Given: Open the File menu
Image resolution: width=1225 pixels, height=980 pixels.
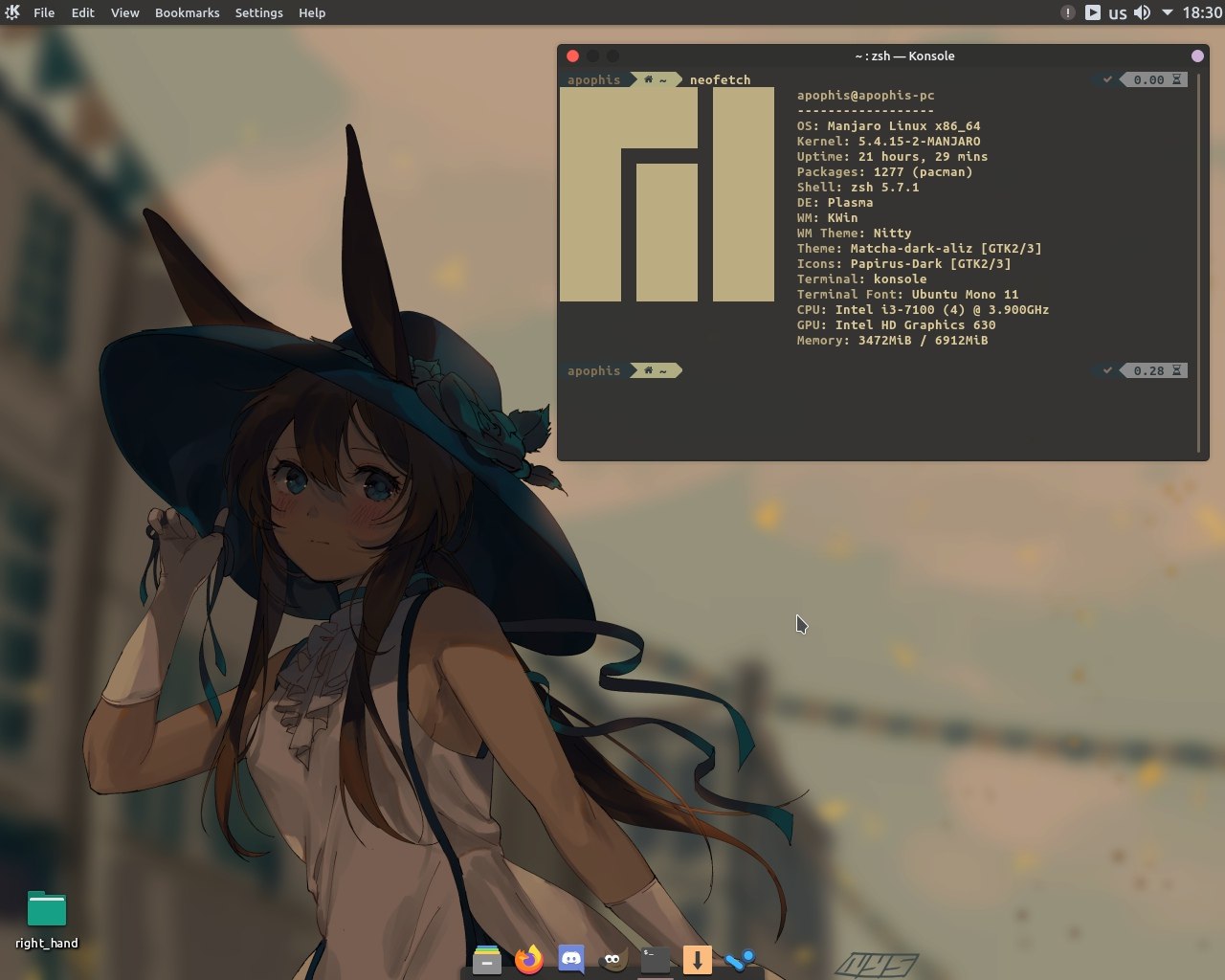Looking at the screenshot, I should click(44, 12).
